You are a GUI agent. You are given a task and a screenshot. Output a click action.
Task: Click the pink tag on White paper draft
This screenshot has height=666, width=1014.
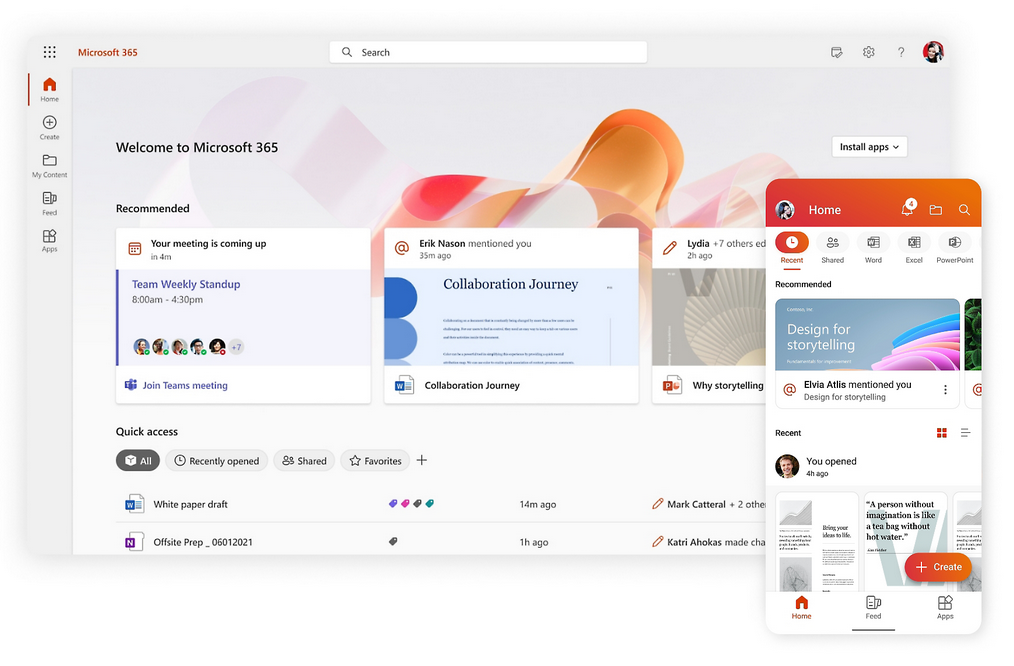(x=405, y=503)
